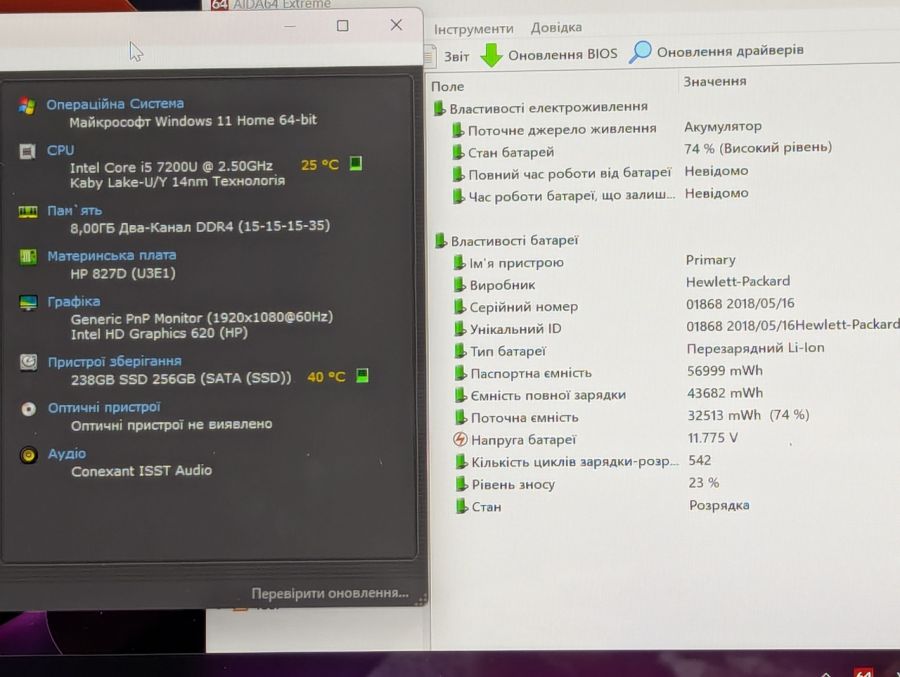Screen dimensions: 900x677
Task: Select the Стан row at list bottom
Action: coord(486,507)
